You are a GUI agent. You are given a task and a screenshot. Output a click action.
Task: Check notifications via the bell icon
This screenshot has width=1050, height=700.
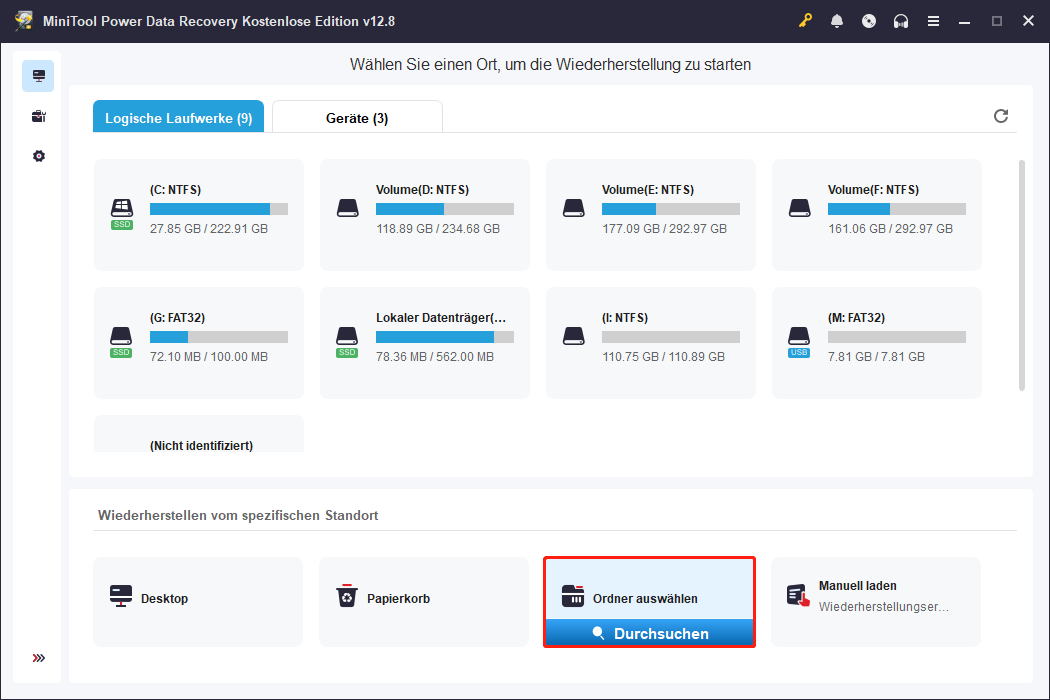click(x=837, y=20)
